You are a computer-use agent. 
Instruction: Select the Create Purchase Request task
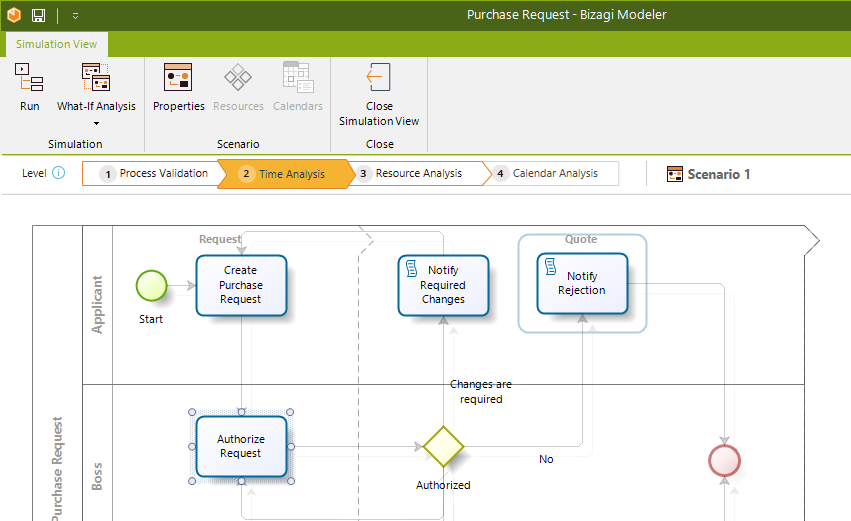(242, 285)
